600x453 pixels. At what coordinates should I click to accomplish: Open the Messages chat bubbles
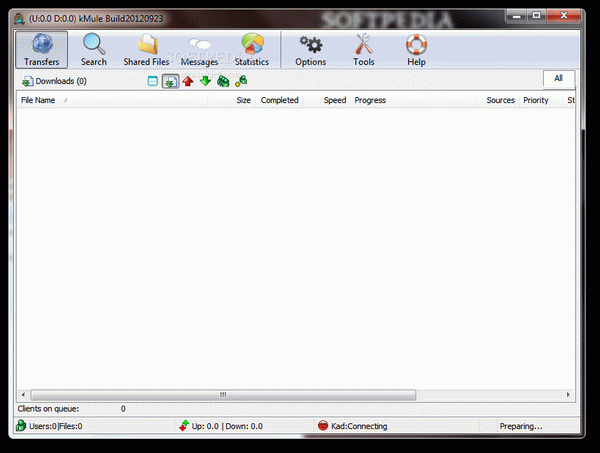(x=199, y=50)
